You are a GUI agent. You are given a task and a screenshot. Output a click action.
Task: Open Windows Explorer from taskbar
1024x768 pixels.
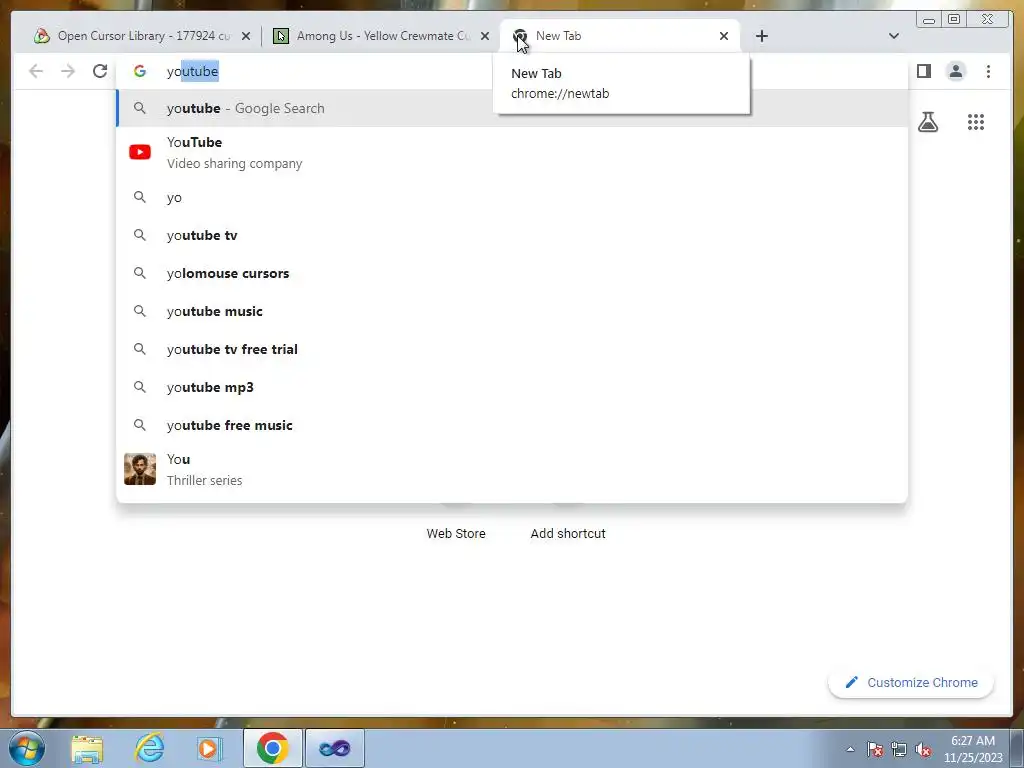[88, 748]
